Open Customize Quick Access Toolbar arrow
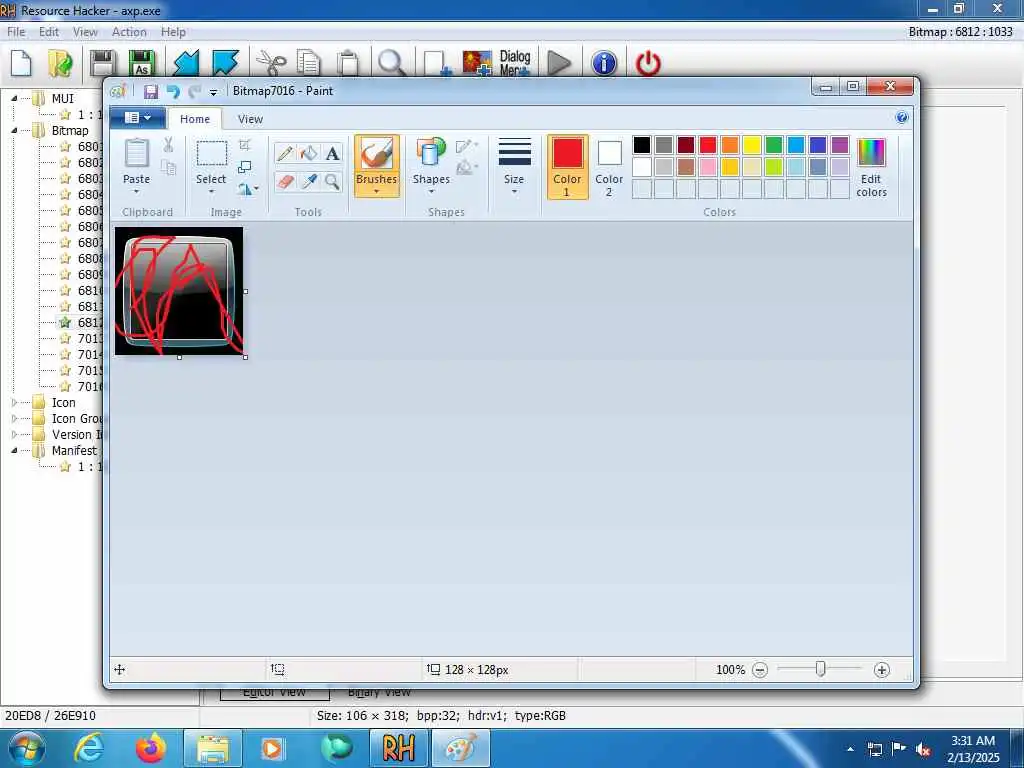This screenshot has width=1024, height=768. click(x=213, y=92)
